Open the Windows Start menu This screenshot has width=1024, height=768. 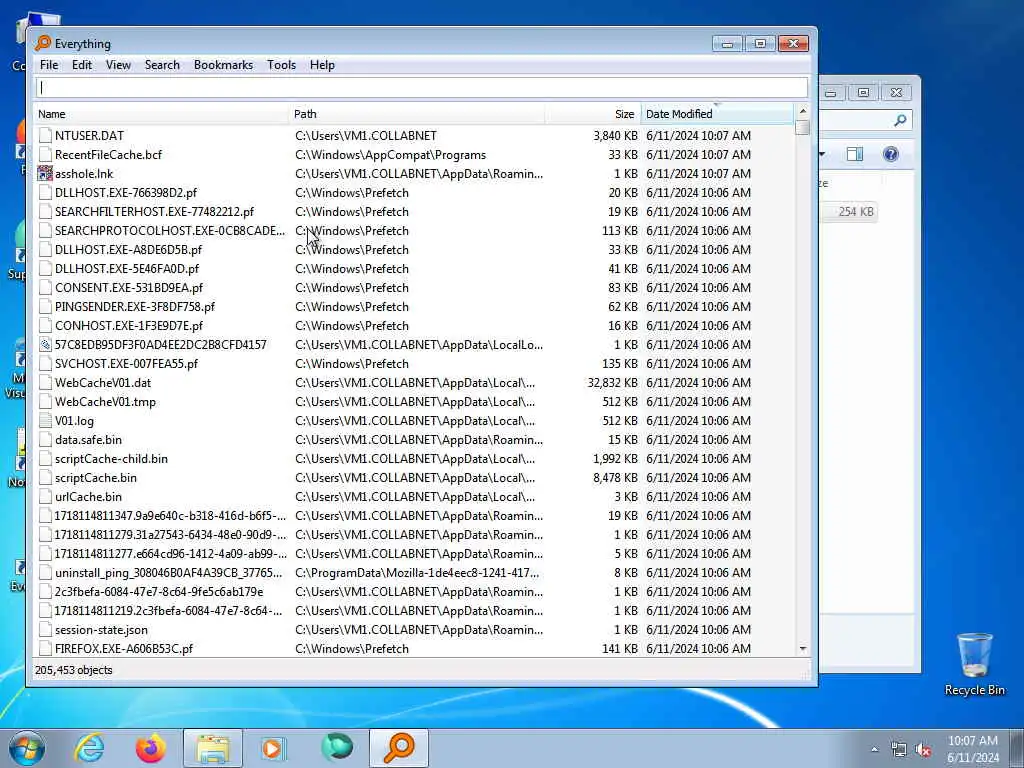(27, 748)
